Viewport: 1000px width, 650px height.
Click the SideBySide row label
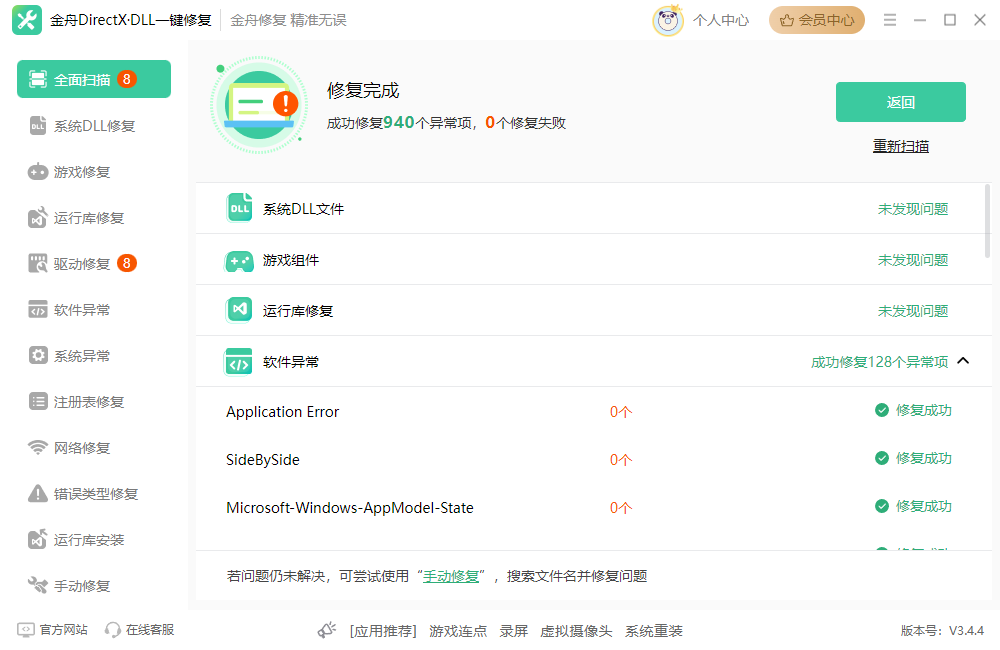tap(263, 460)
